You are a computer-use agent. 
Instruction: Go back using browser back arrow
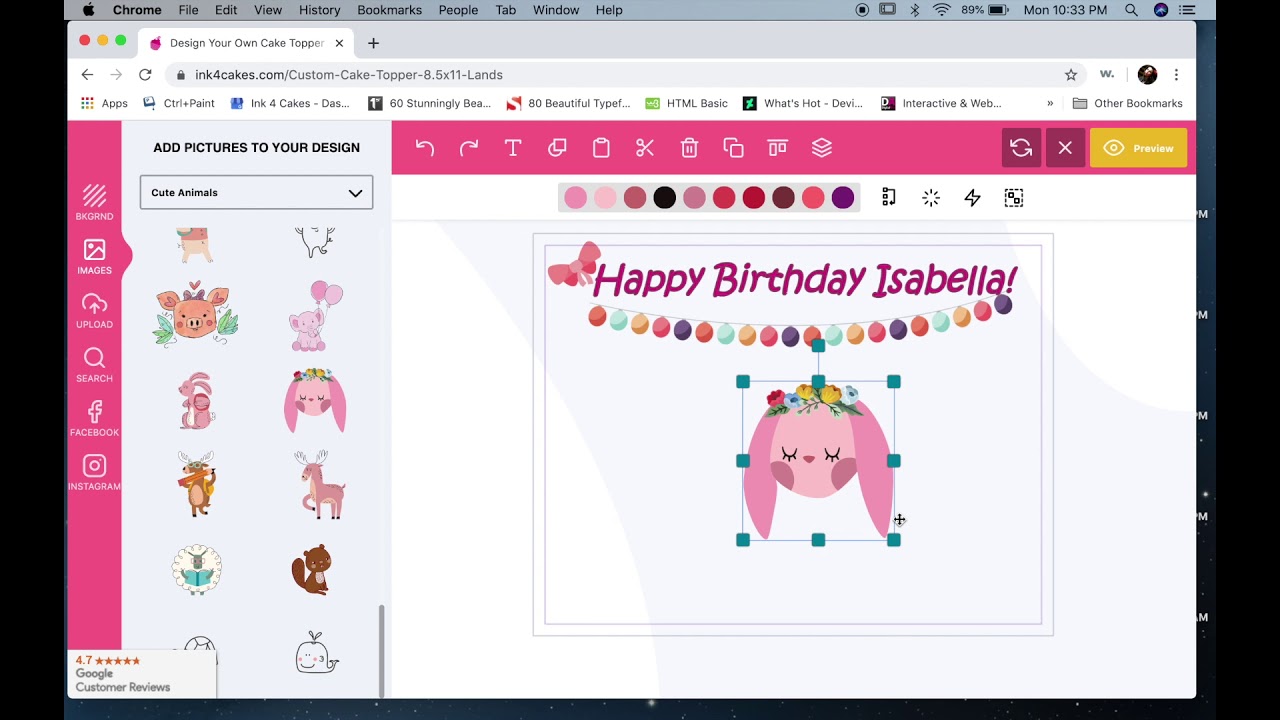point(87,75)
